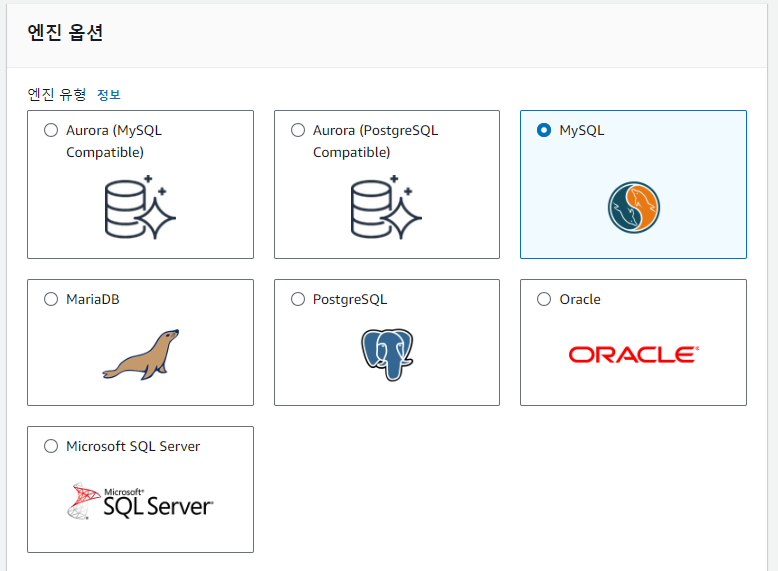Click the Aurora PostgreSQL database sparkle icon
The image size is (778, 571).
pyautogui.click(x=386, y=207)
